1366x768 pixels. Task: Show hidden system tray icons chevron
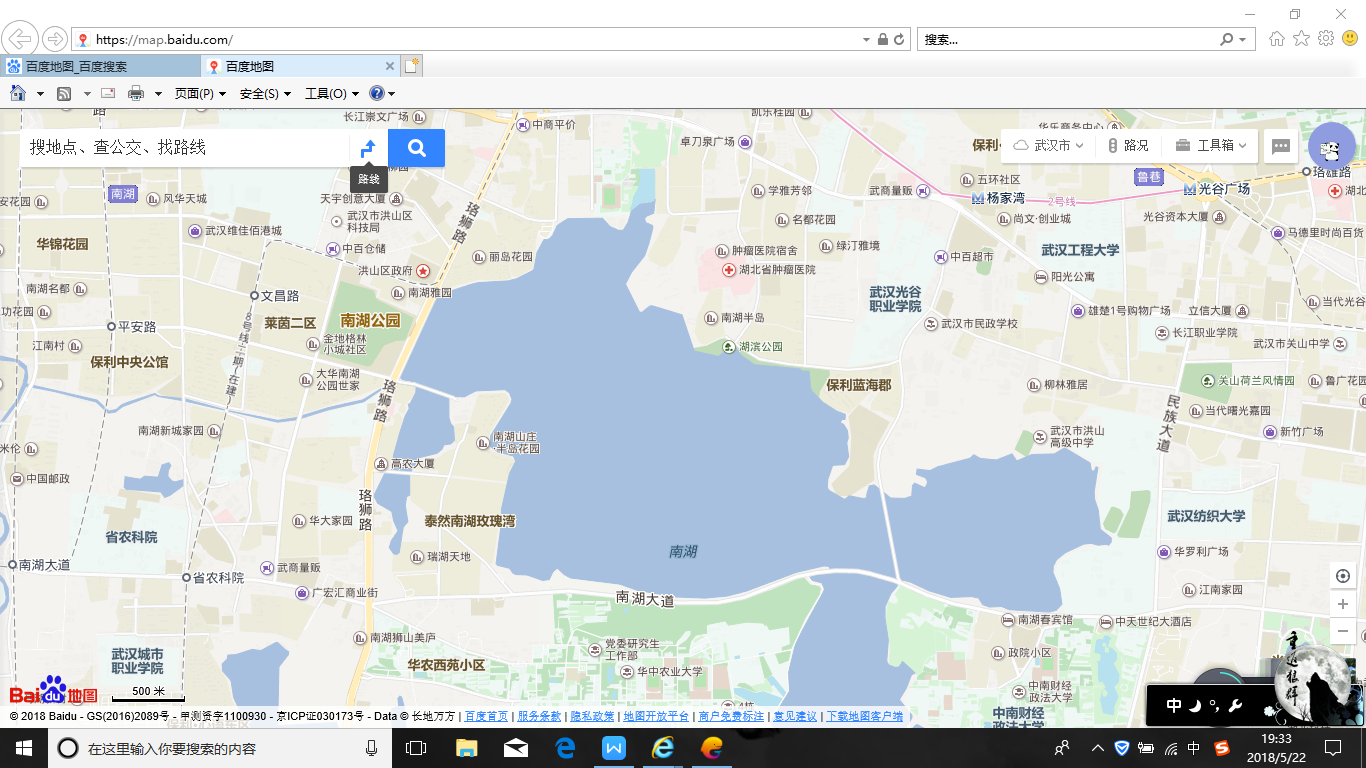(x=1097, y=748)
